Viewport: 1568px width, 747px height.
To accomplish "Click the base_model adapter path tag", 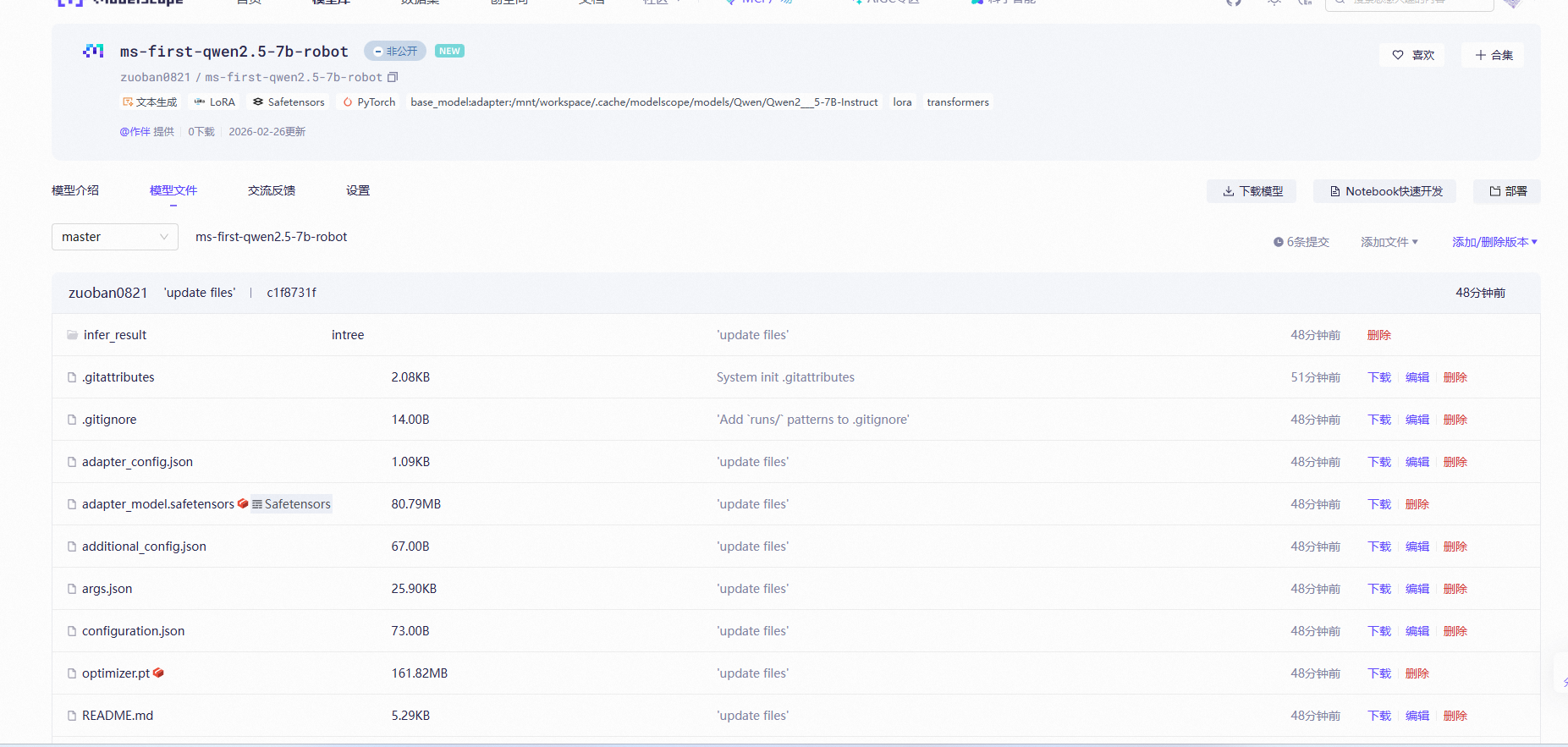I will click(644, 102).
